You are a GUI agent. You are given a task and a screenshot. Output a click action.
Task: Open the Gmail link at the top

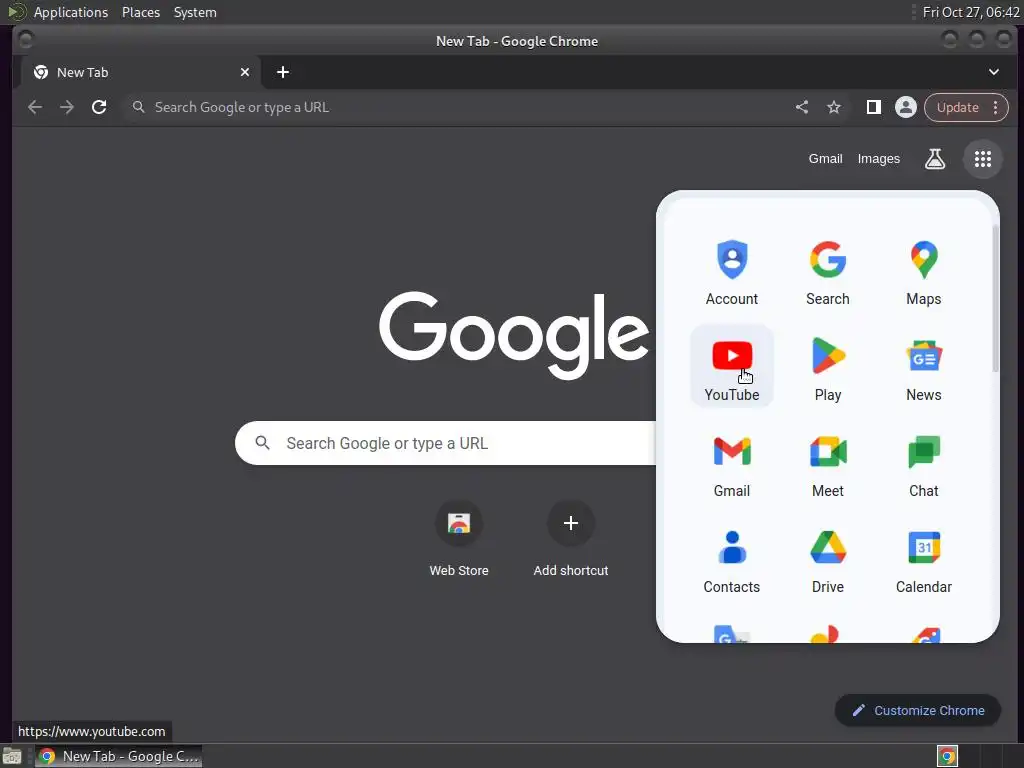pos(825,159)
